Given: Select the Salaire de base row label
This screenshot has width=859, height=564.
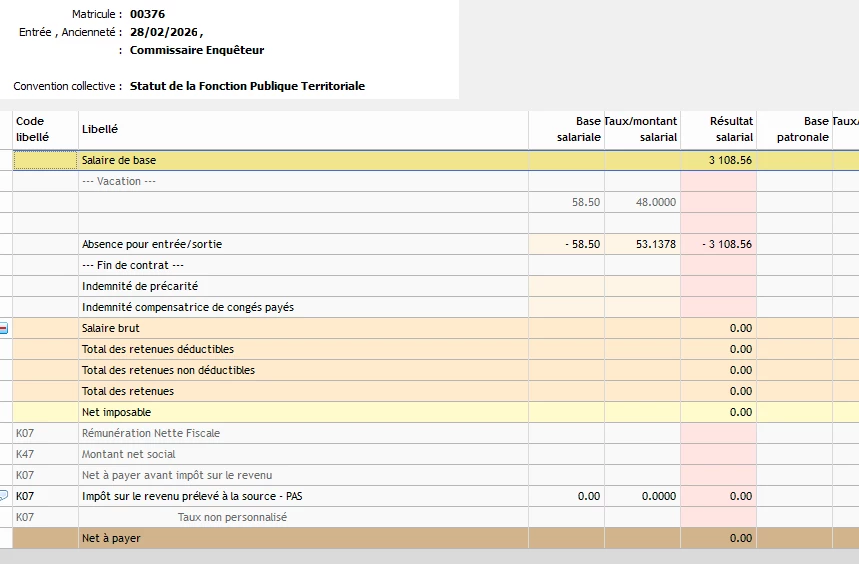Looking at the screenshot, I should point(119,160).
